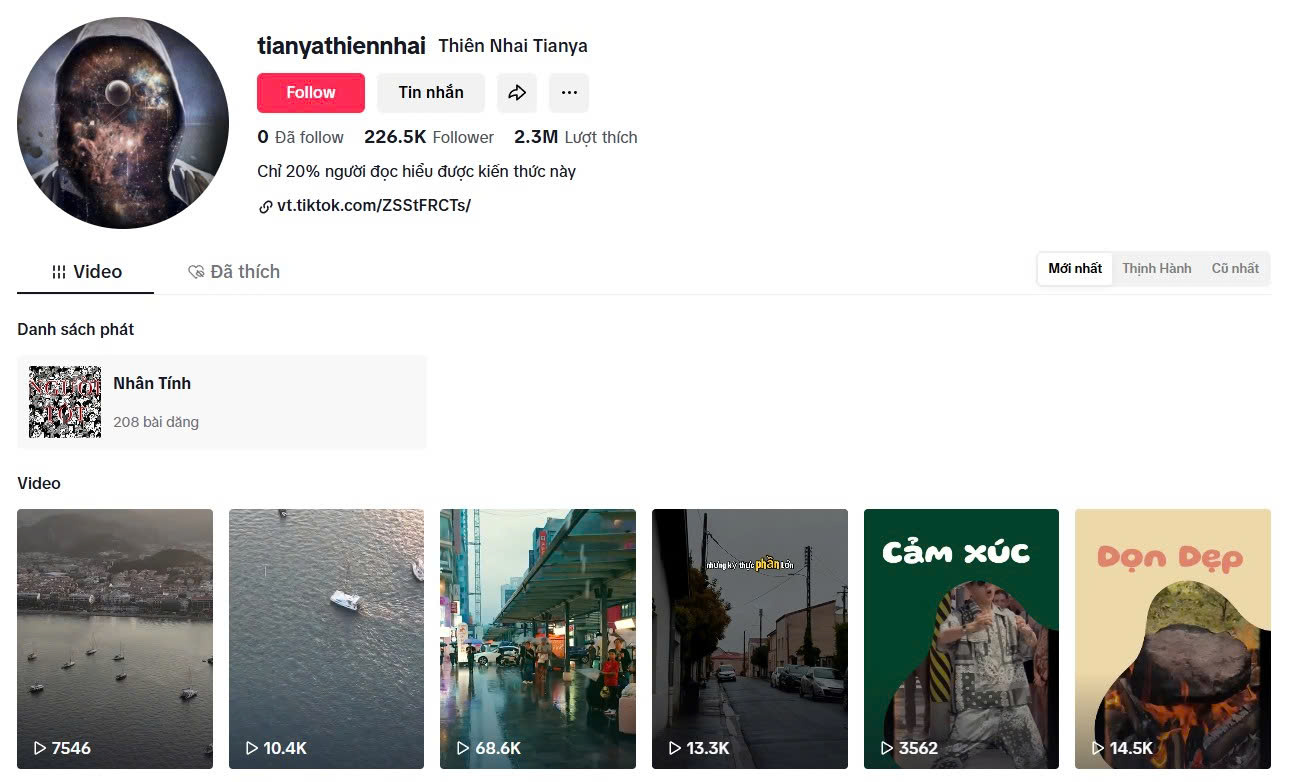Open the three-dots more options menu
1292x782 pixels.
[x=569, y=93]
